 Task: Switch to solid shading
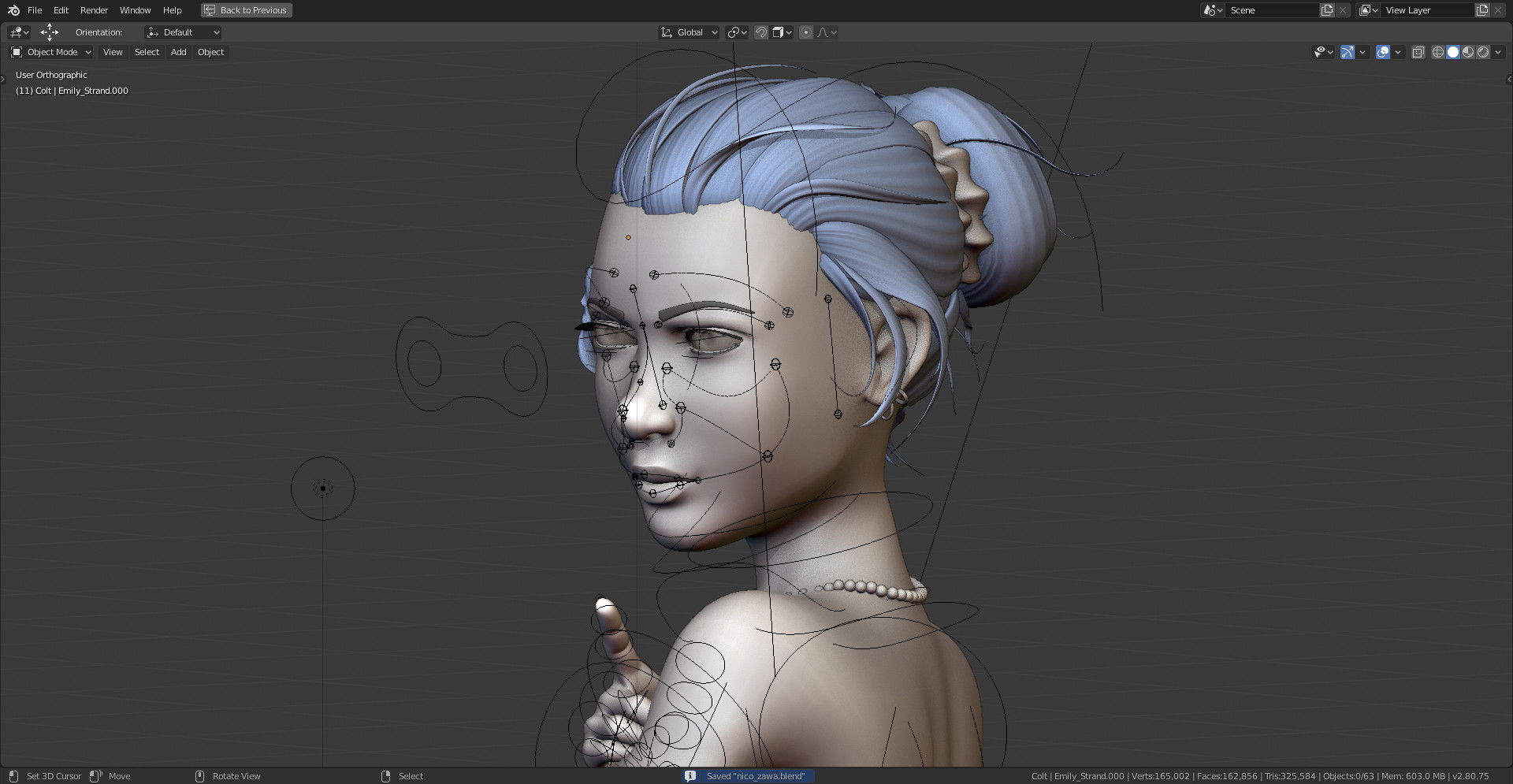pos(1453,52)
